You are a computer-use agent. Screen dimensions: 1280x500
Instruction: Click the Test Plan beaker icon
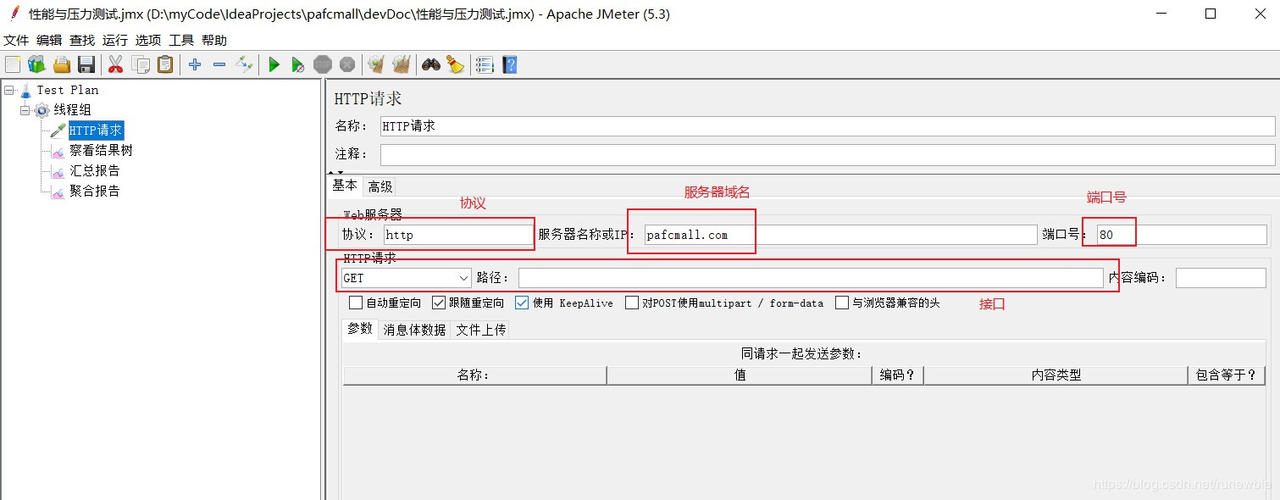tap(25, 90)
